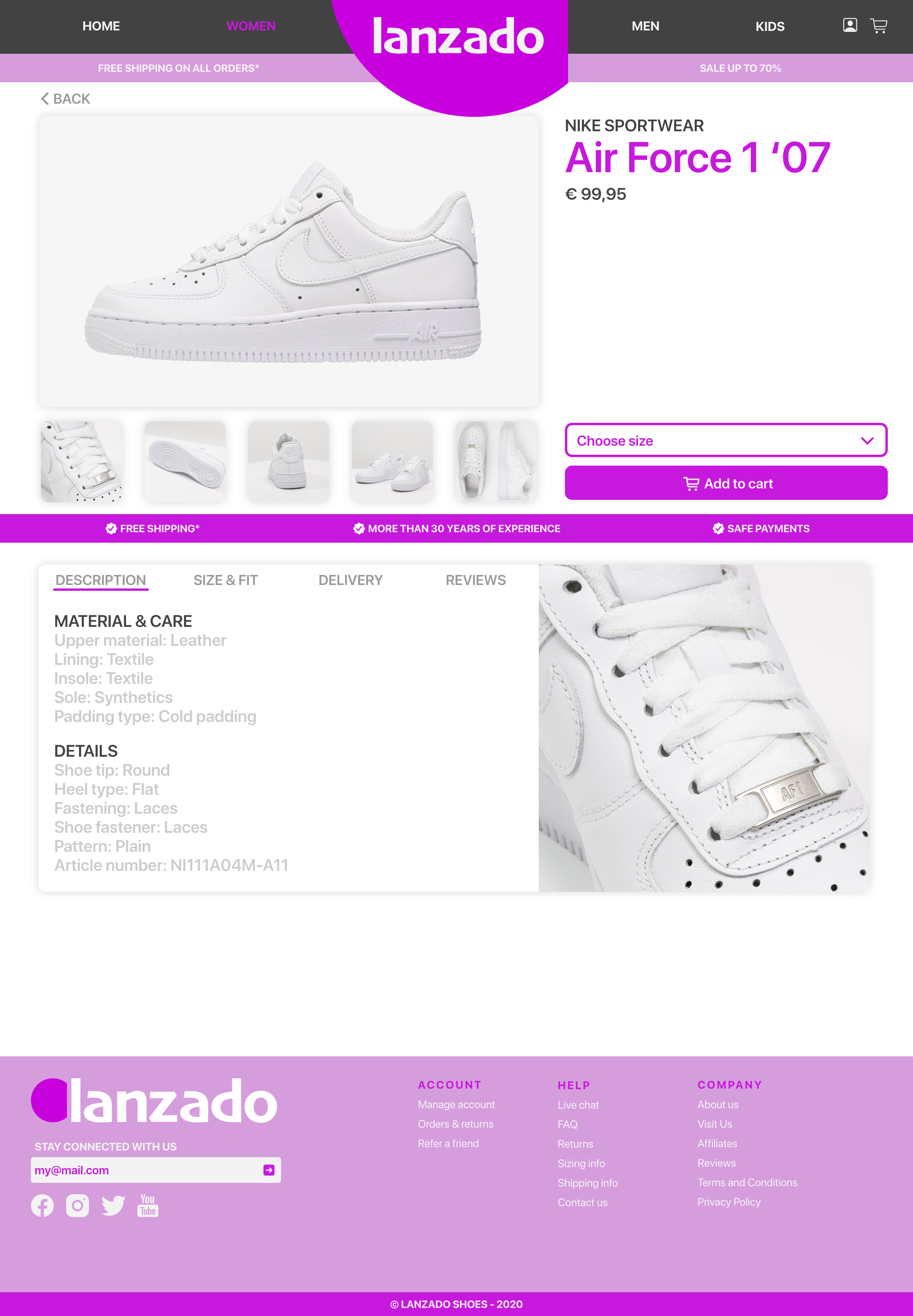Open the YouTube icon link
Screen dimensions: 913x1316
tap(147, 1205)
